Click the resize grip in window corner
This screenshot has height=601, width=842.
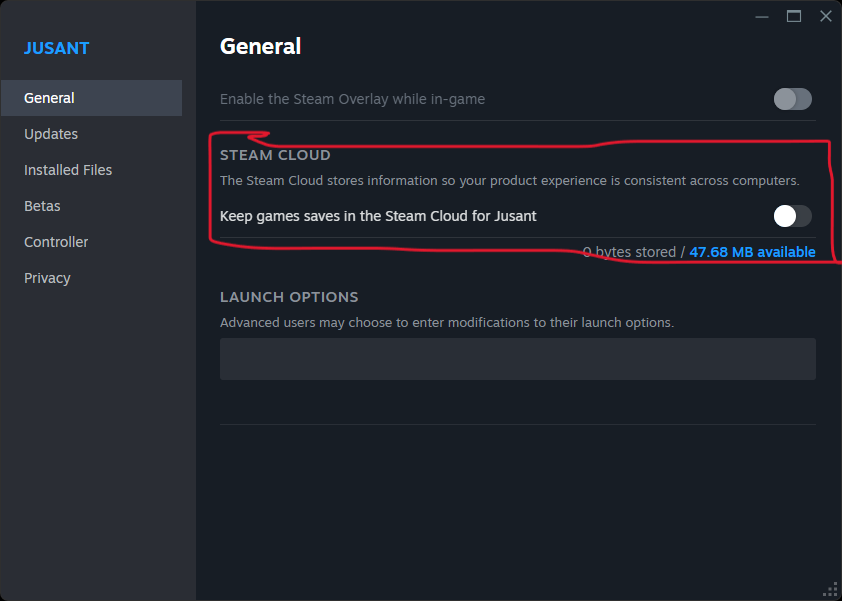pyautogui.click(x=830, y=589)
